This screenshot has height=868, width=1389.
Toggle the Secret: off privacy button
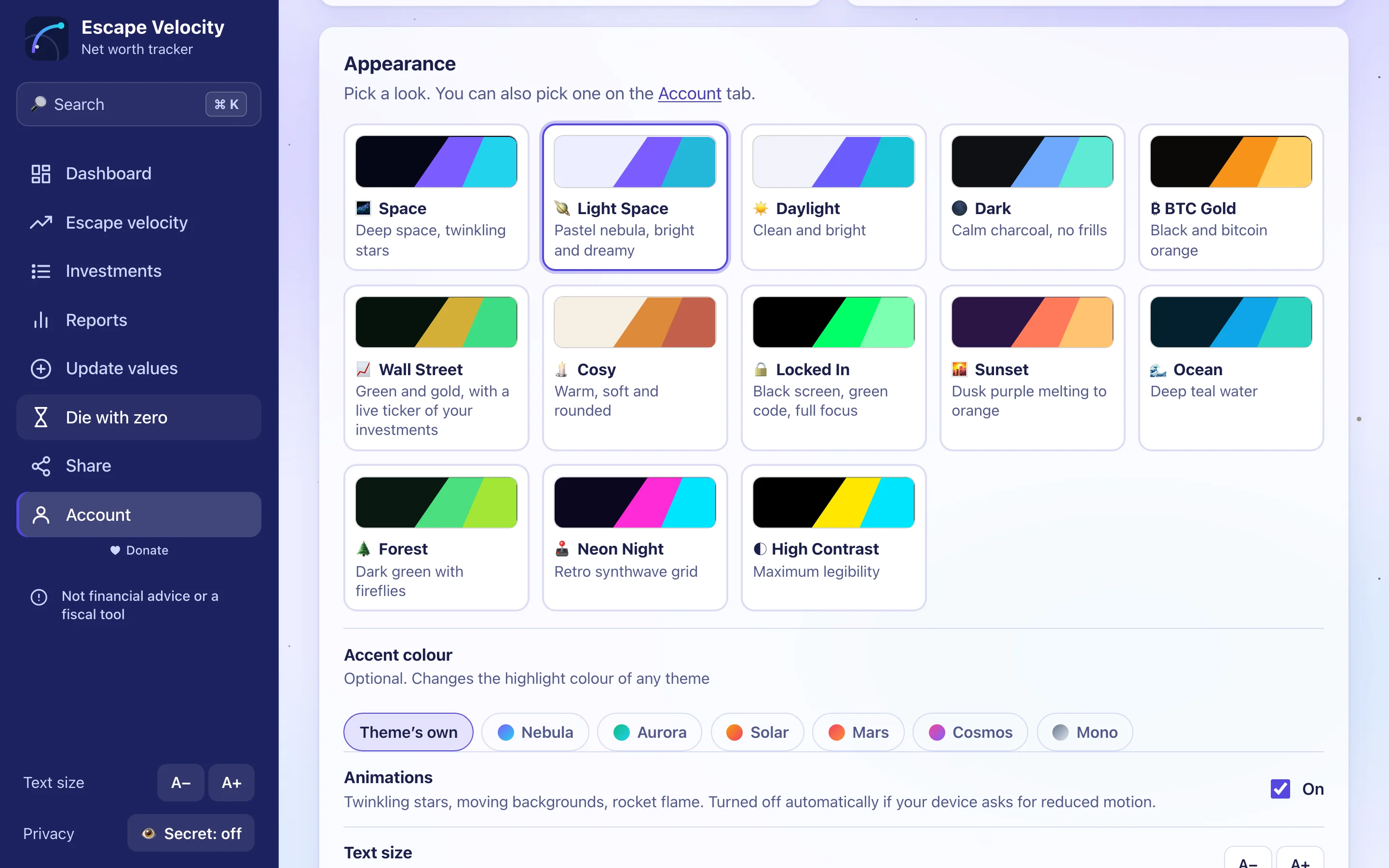[191, 833]
